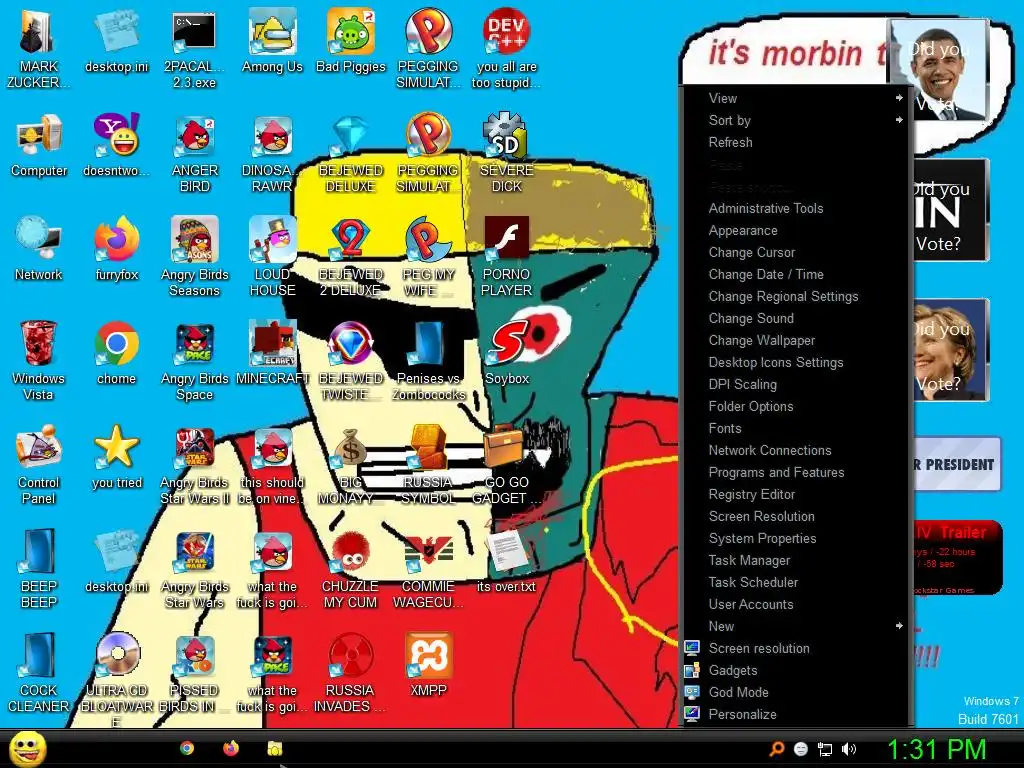Choose Gadgets in the context menu
Image resolution: width=1024 pixels, height=768 pixels.
coord(796,670)
